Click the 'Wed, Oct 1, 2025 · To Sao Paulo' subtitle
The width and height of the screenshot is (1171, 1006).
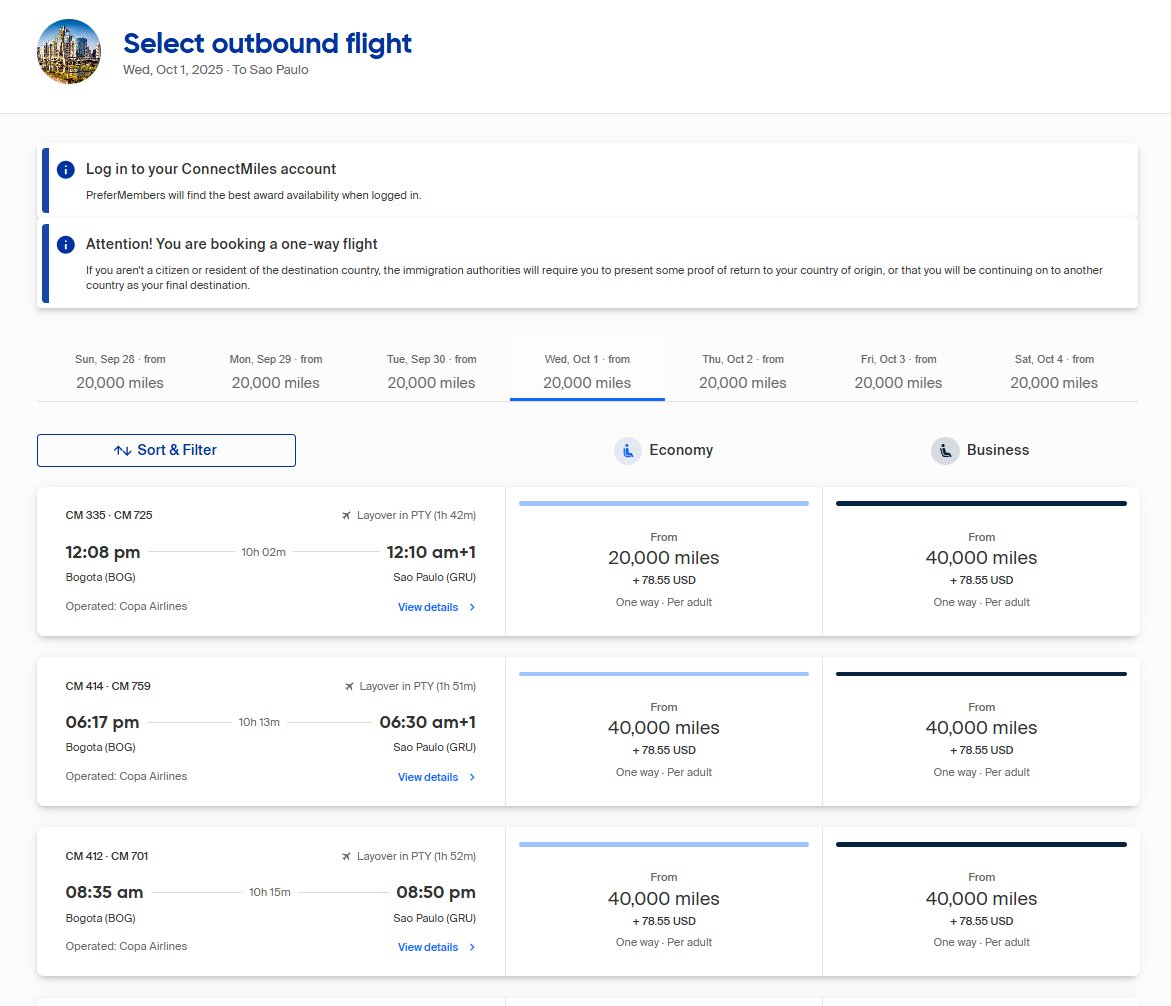[x=216, y=70]
